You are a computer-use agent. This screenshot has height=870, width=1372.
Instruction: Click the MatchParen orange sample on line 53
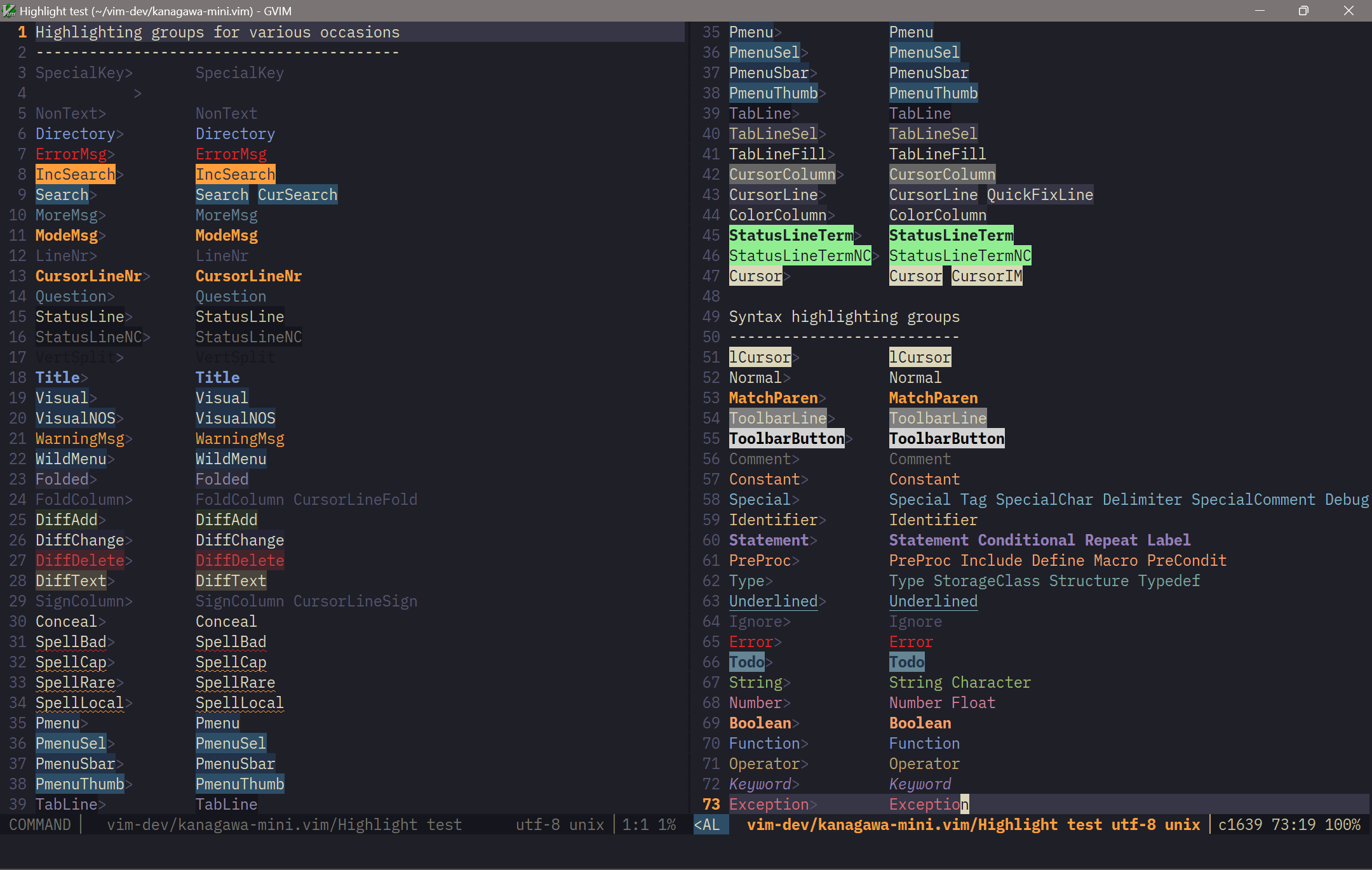933,398
